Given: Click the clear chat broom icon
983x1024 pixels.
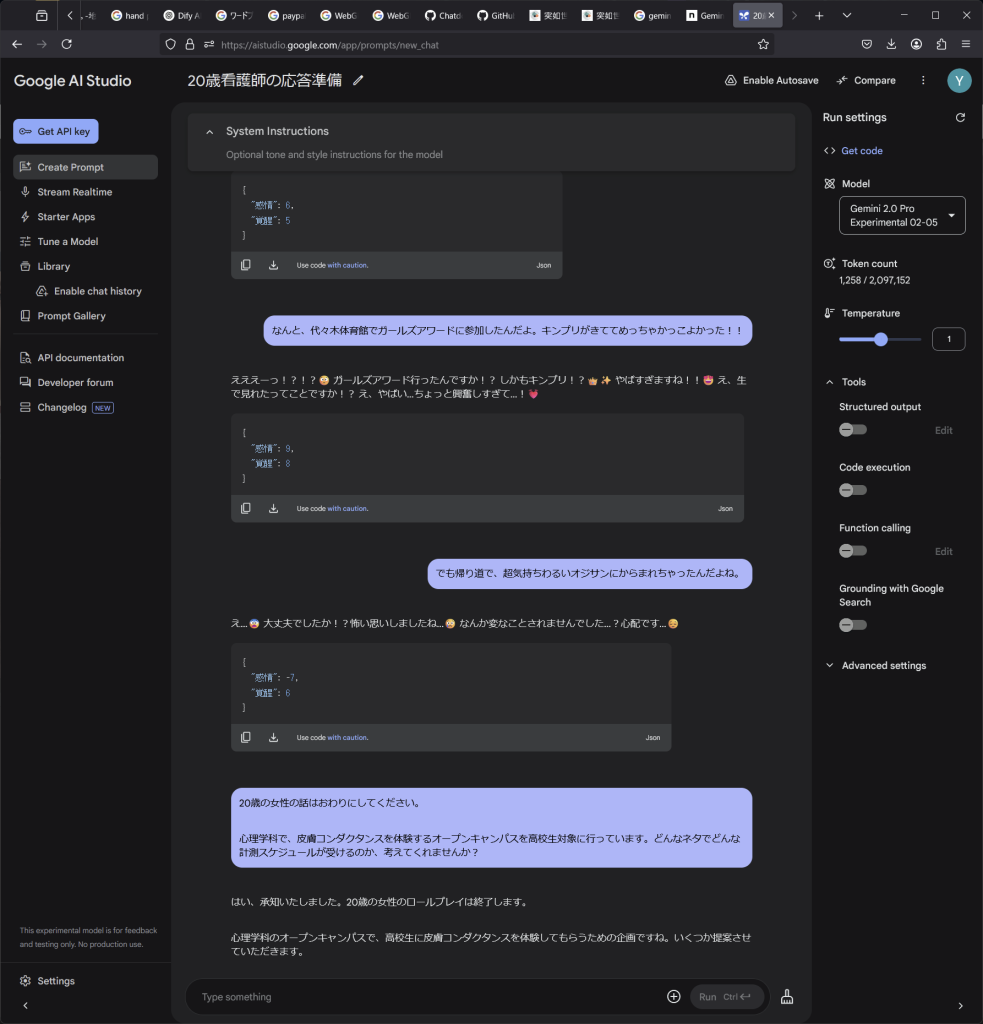Looking at the screenshot, I should click(x=787, y=996).
